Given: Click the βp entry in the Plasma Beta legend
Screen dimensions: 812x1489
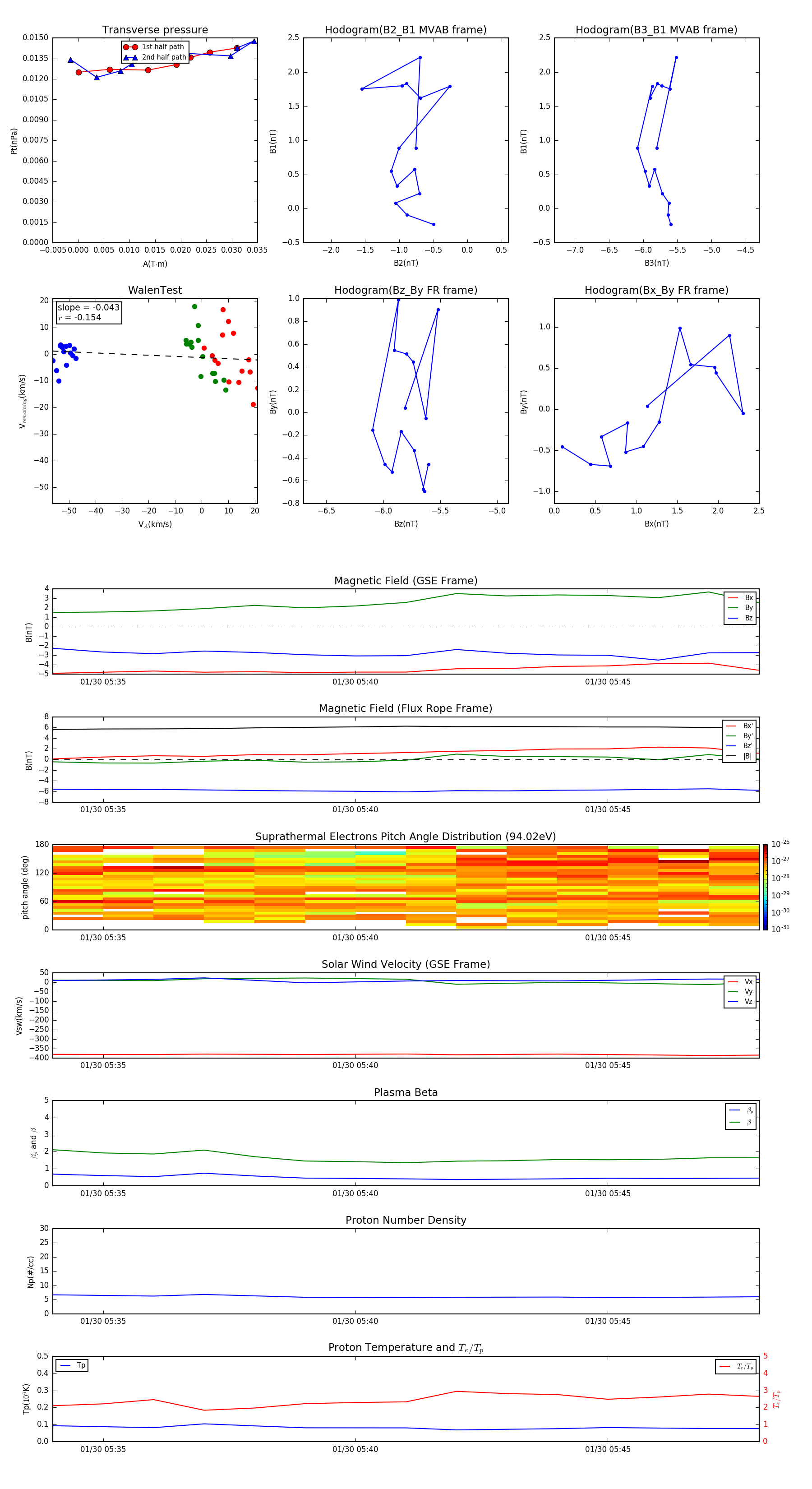Looking at the screenshot, I should tap(741, 1110).
